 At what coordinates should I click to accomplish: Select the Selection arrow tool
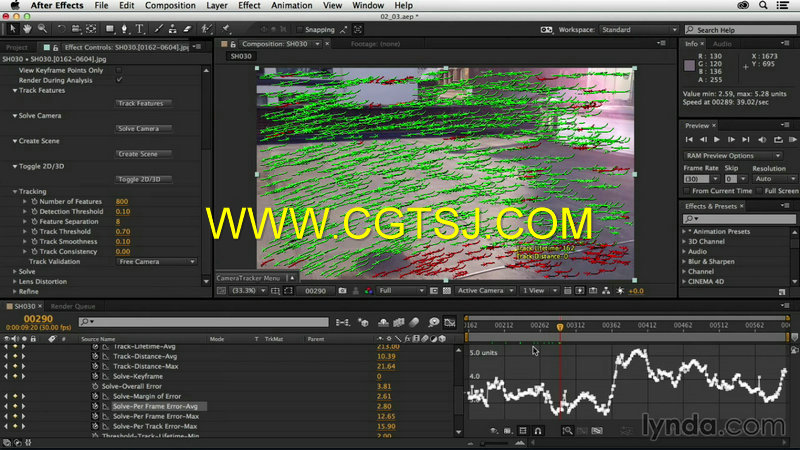pyautogui.click(x=13, y=29)
